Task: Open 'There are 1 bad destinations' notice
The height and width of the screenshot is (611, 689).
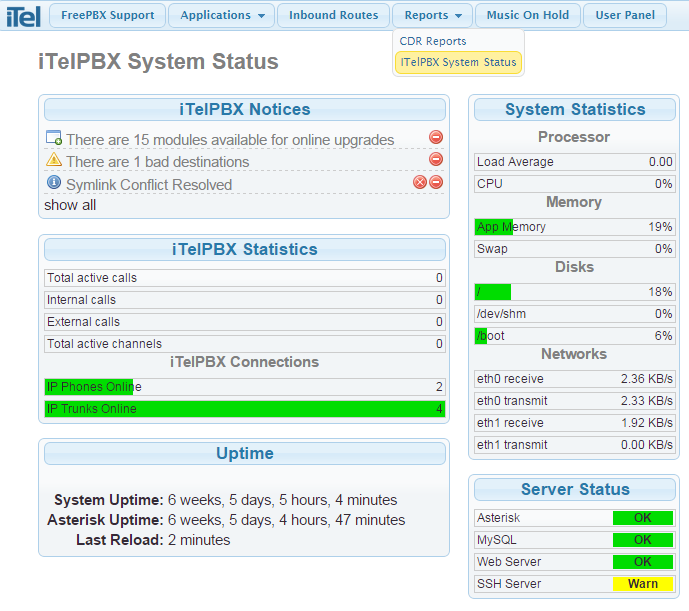Action: [x=158, y=162]
